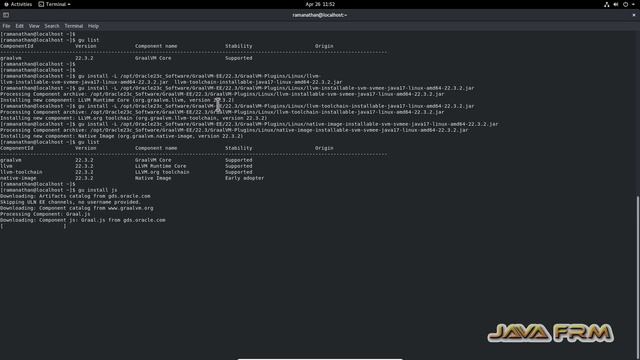Open the Terminal menu in menu bar
The width and height of the screenshot is (640, 360).
[73, 26]
